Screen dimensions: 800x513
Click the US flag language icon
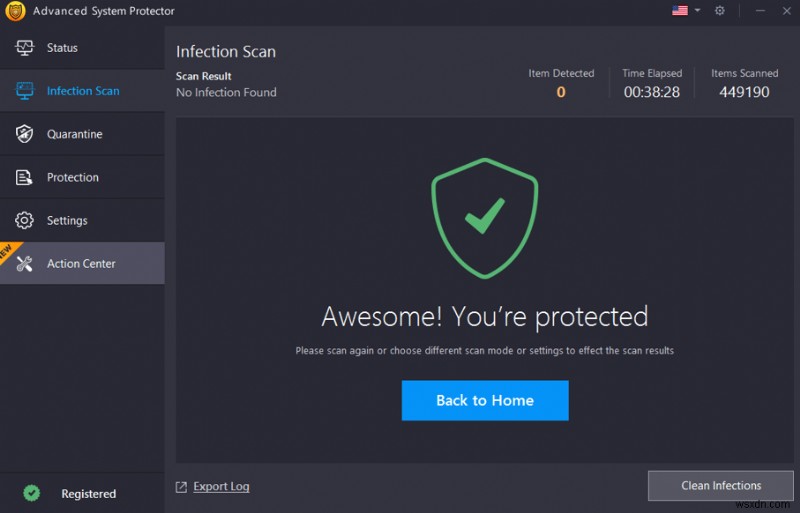(x=680, y=10)
